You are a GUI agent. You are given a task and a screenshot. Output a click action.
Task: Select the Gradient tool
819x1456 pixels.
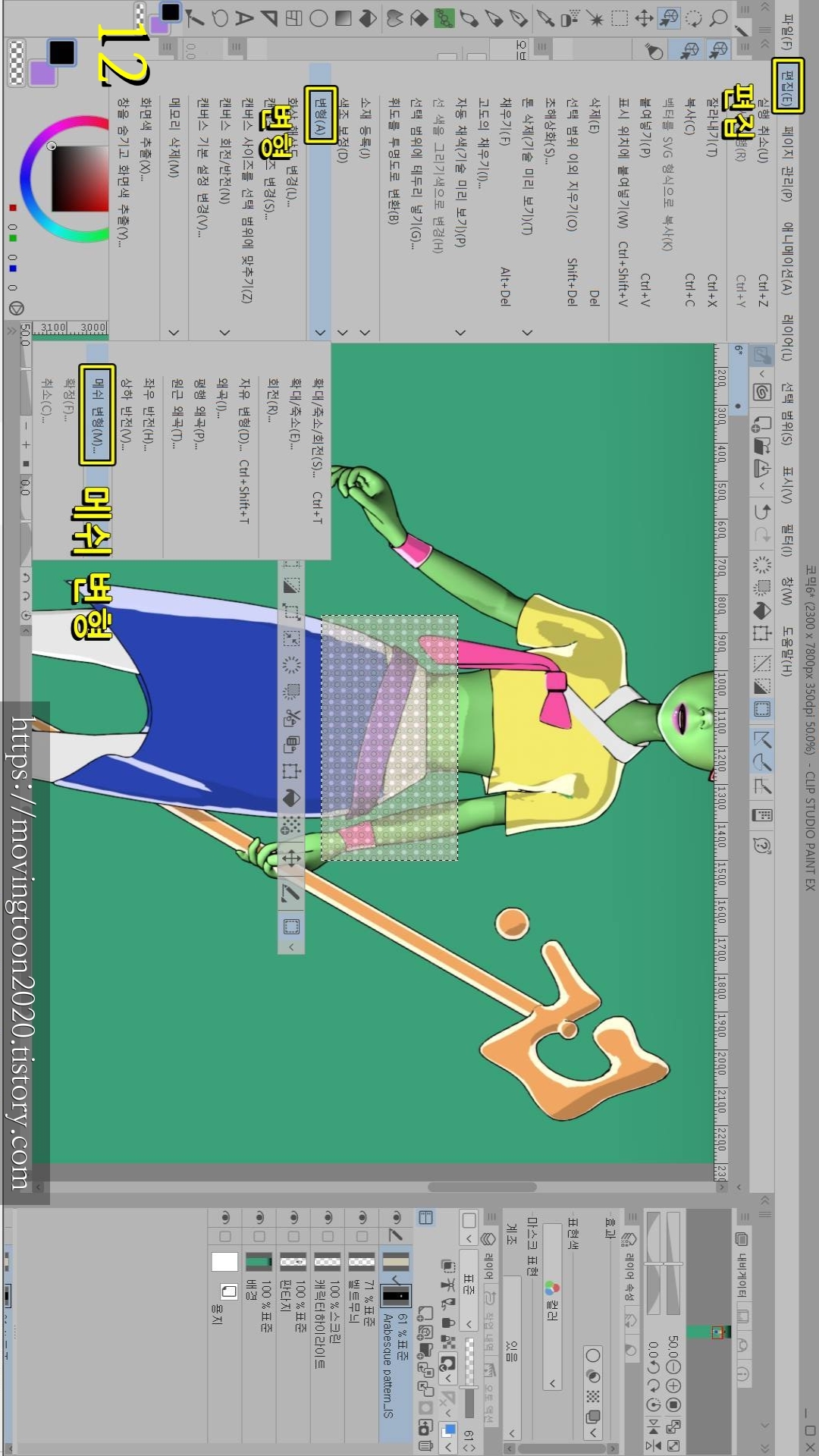(x=344, y=18)
